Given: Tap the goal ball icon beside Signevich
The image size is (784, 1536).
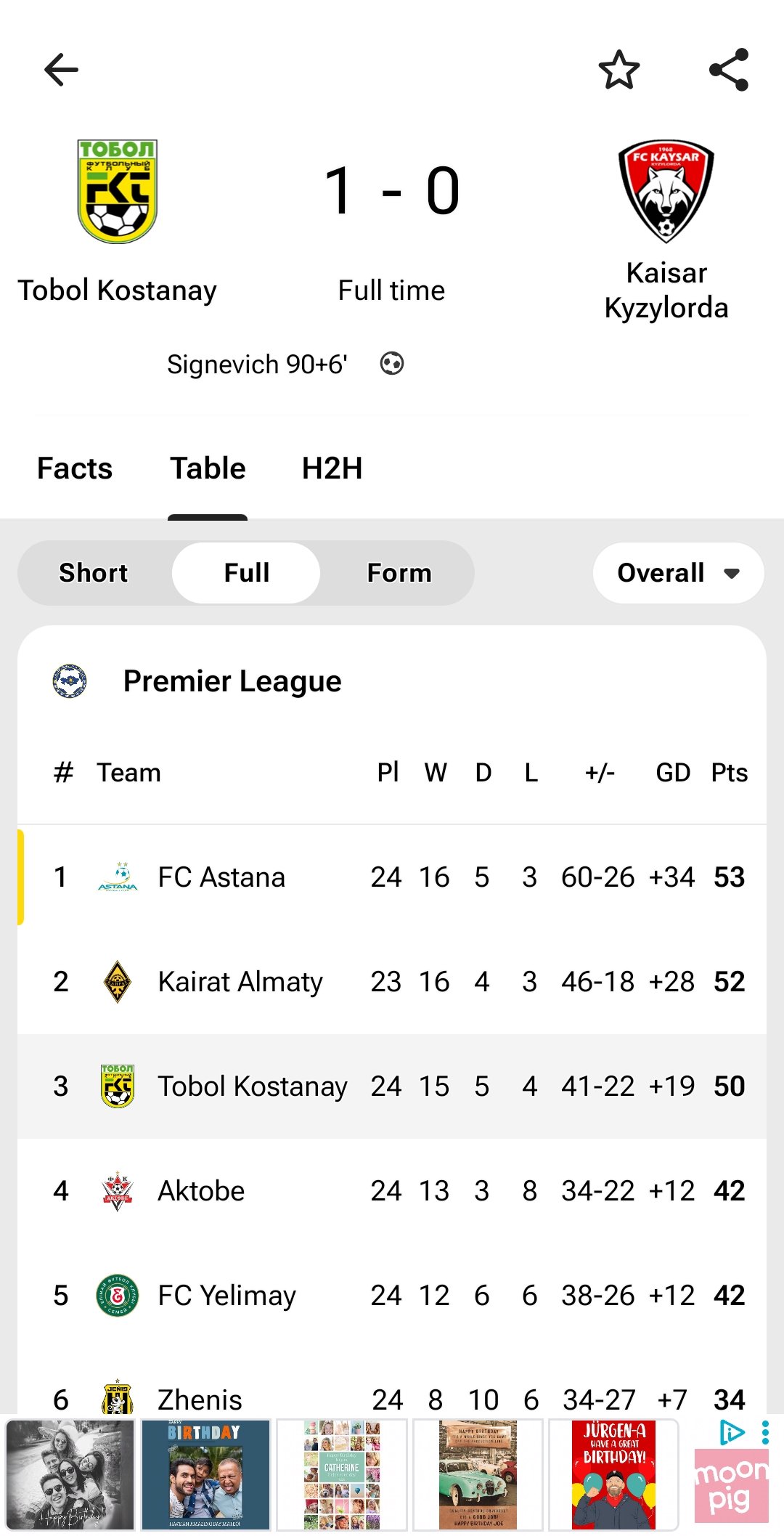Looking at the screenshot, I should coord(392,363).
